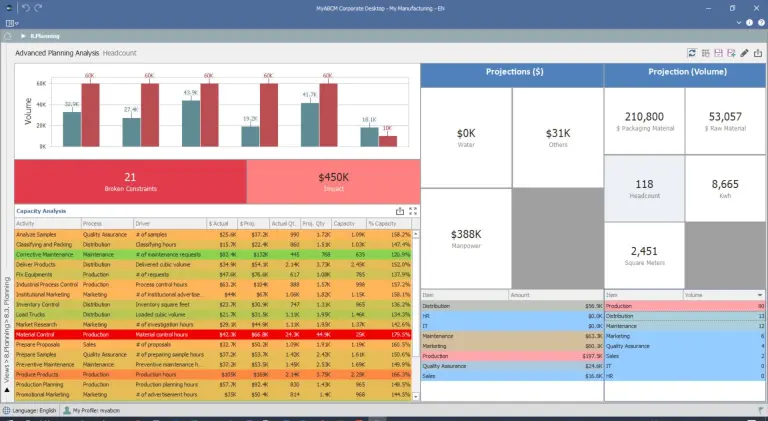768x421 pixels.
Task: Expand the 8.Planning breadcrumb arrow
Action: coord(22,35)
